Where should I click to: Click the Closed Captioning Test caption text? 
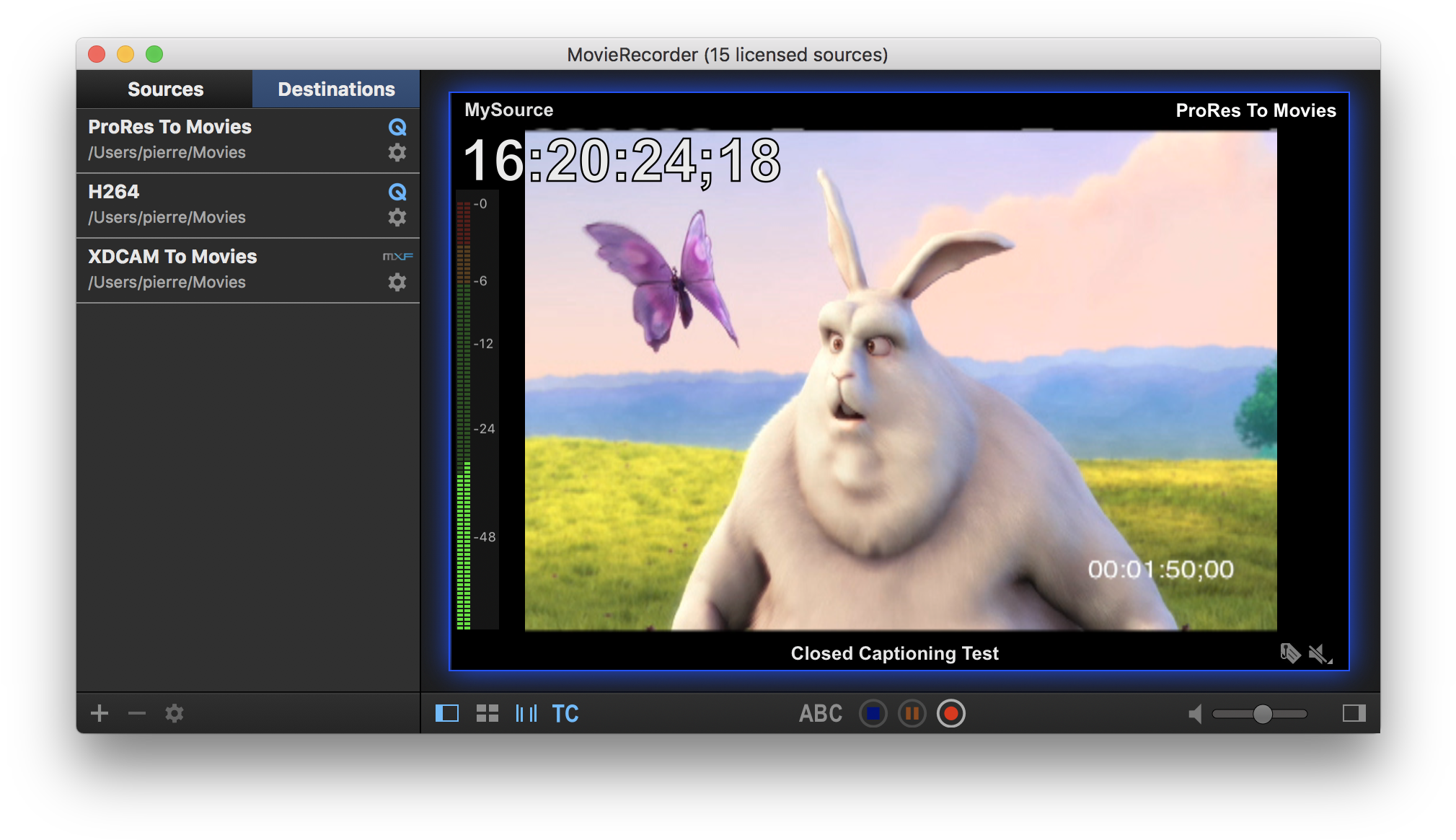point(894,653)
